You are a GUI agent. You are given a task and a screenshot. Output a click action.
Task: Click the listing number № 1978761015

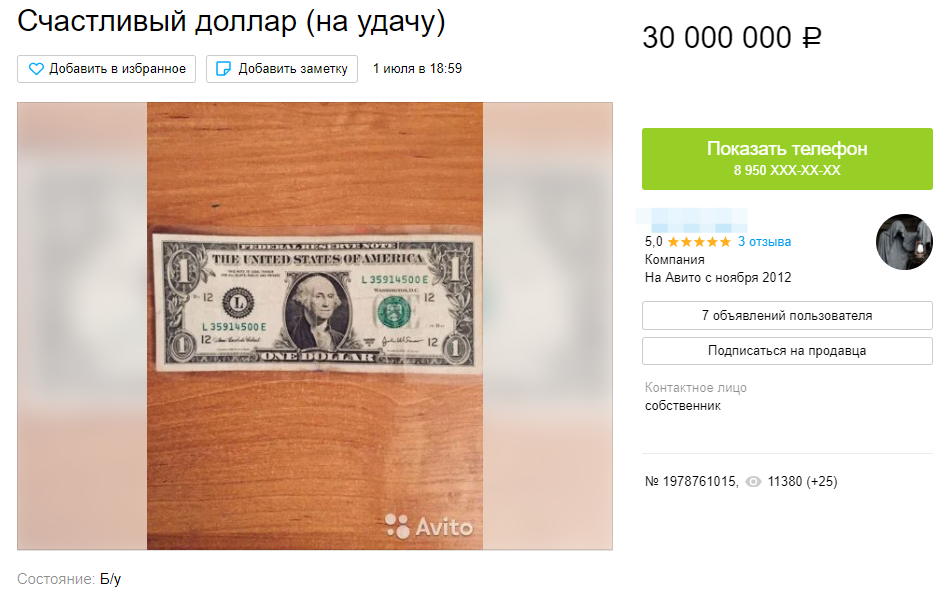(691, 482)
